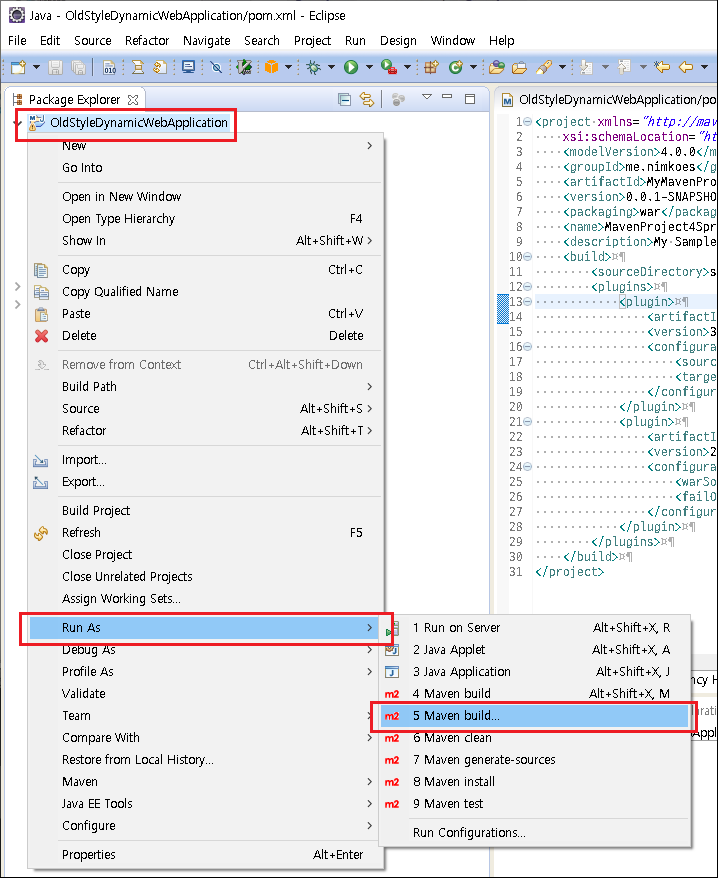Open the Navigate menu
718x878 pixels.
point(207,40)
